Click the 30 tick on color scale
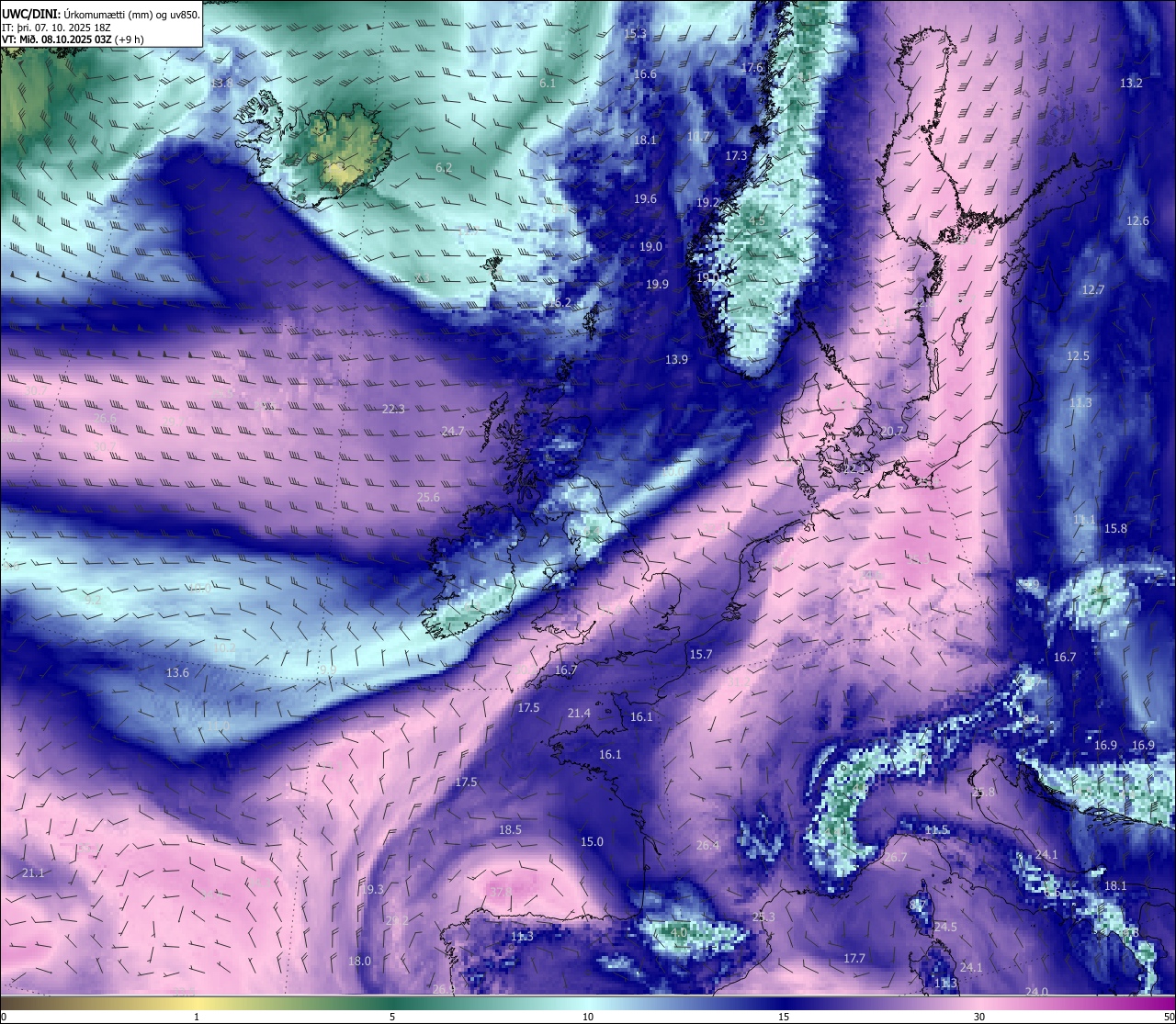Image resolution: width=1176 pixels, height=1024 pixels. (x=979, y=1017)
